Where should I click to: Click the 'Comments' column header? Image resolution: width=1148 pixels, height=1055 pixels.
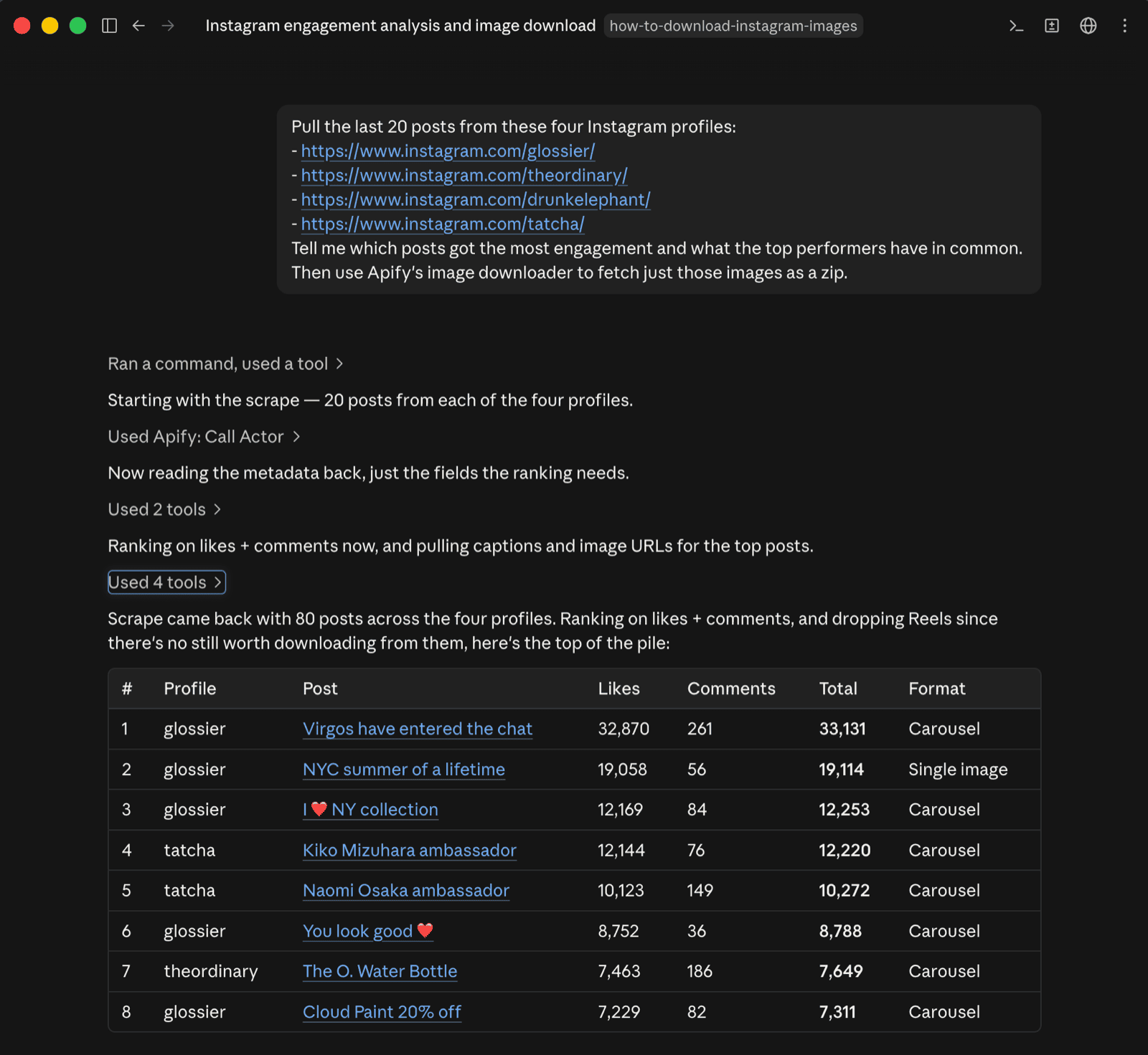[731, 689]
